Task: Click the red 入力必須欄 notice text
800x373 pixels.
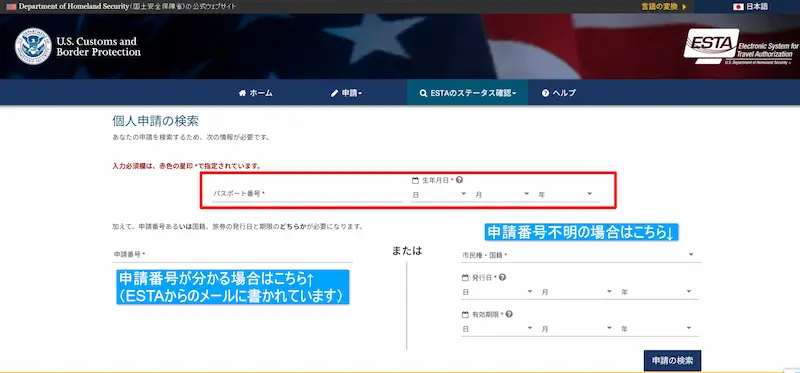Action: click(x=187, y=166)
